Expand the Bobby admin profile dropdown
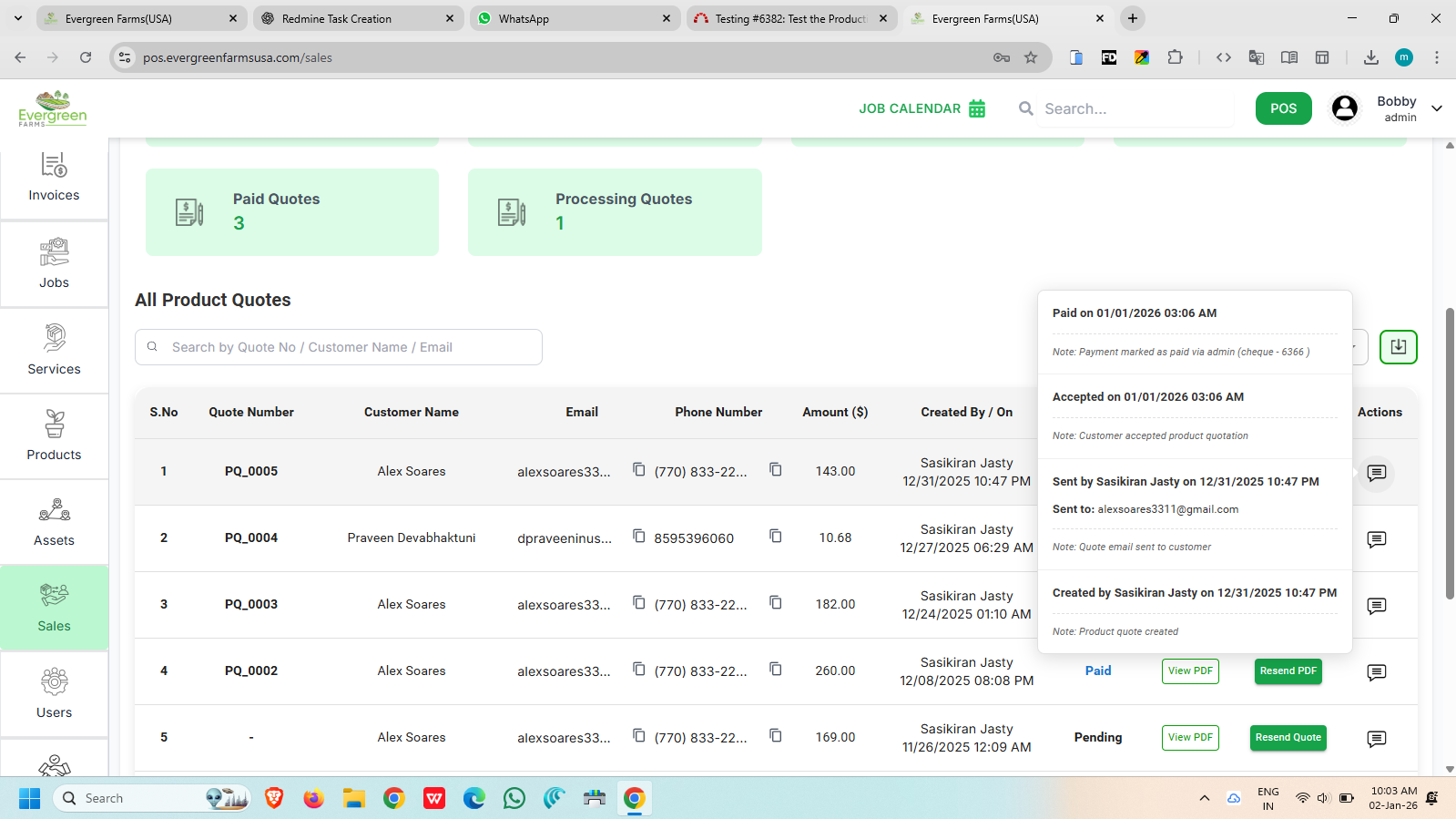This screenshot has height=819, width=1456. click(x=1436, y=108)
